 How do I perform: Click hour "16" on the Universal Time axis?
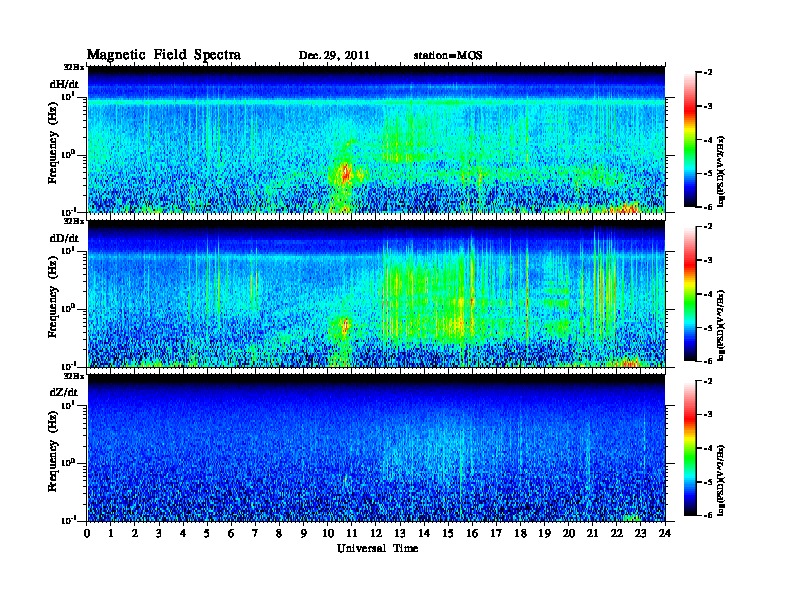pyautogui.click(x=472, y=534)
